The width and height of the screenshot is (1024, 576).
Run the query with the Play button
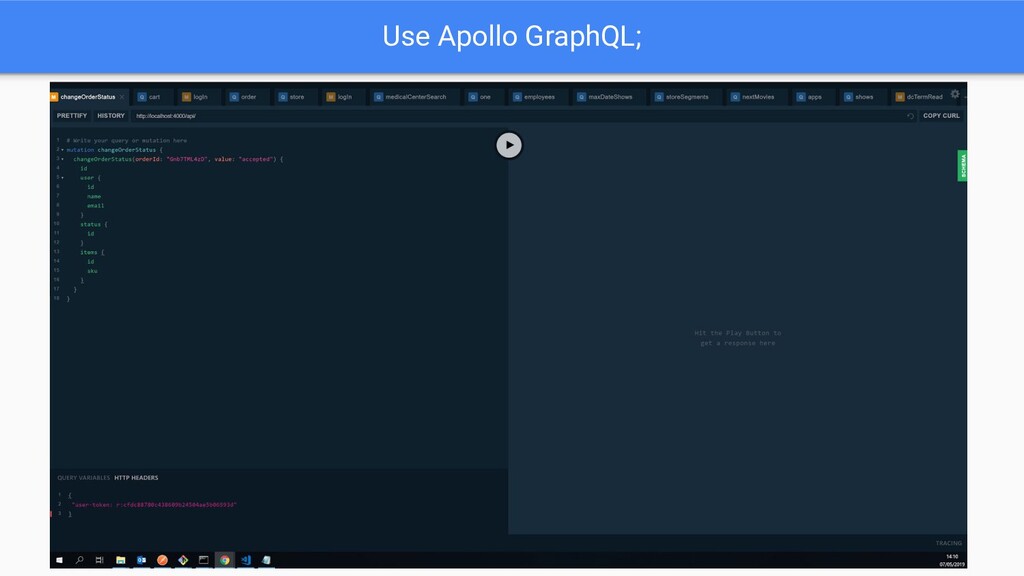(509, 145)
